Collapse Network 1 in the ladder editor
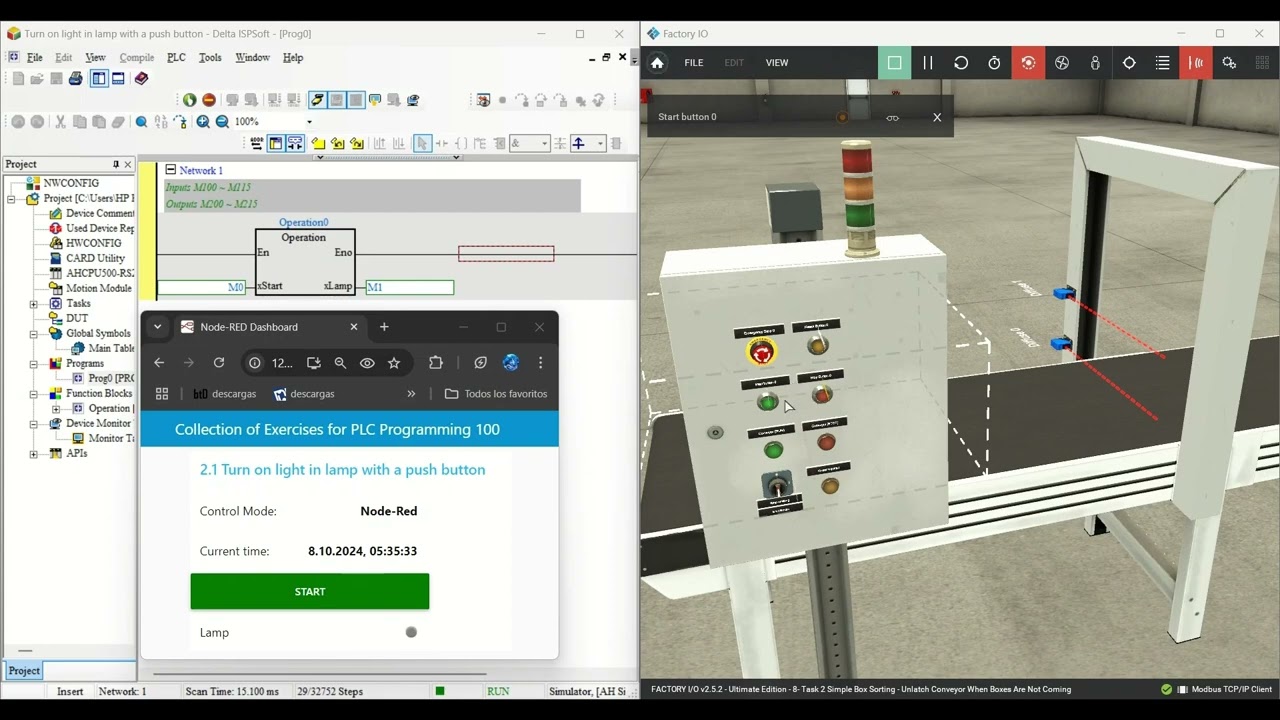Screen dimensions: 1280x720 pos(170,170)
